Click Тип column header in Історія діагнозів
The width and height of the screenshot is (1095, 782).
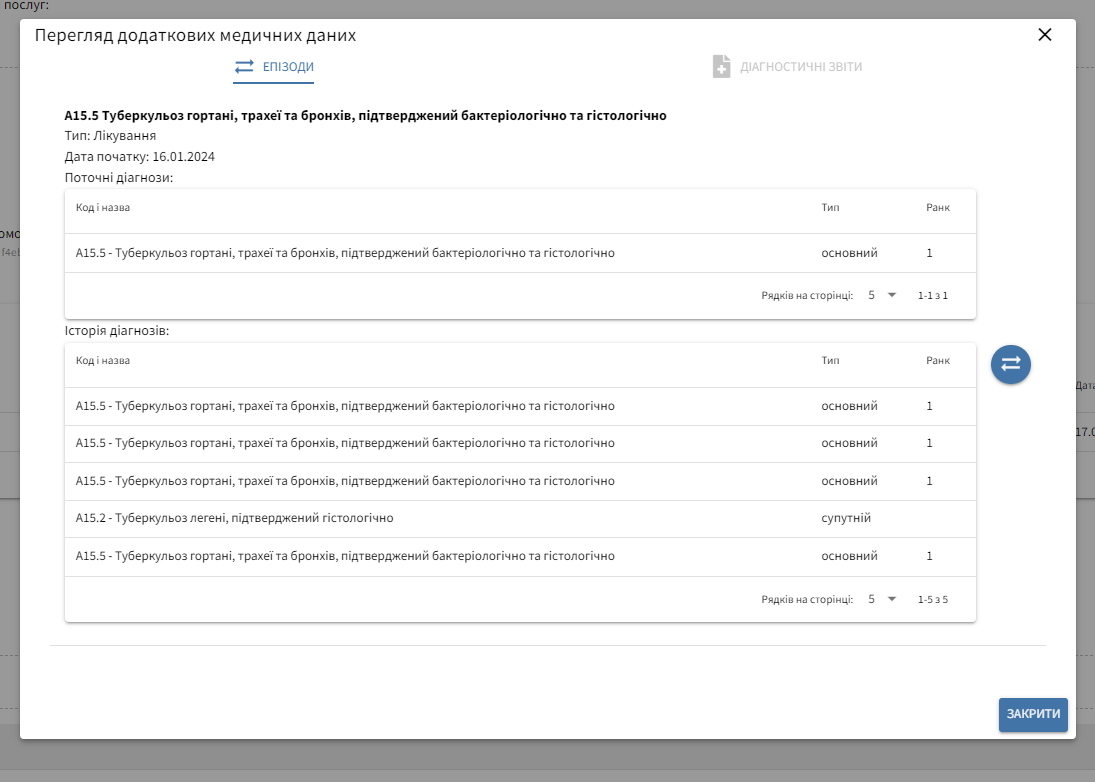click(830, 361)
